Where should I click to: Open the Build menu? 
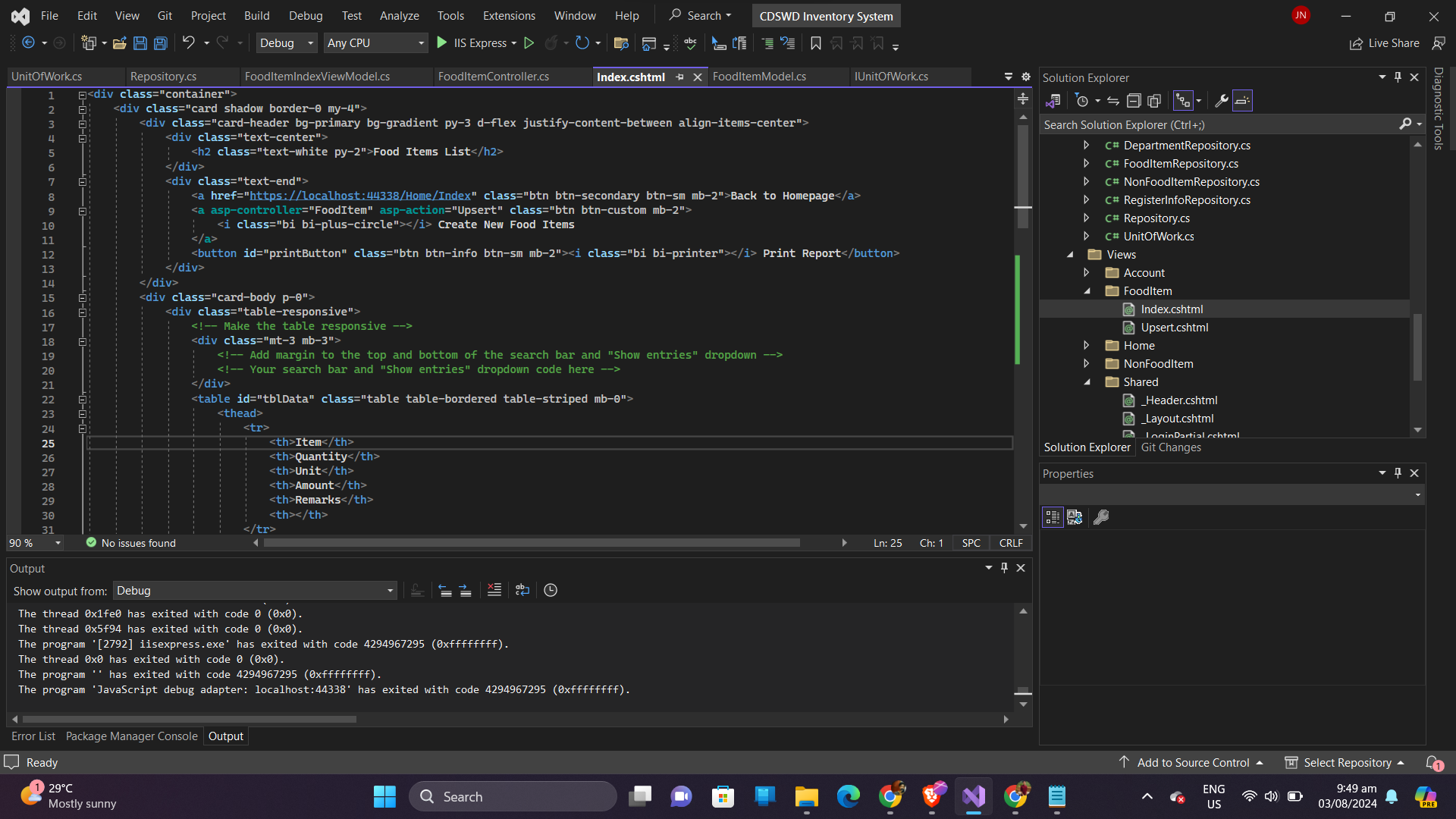tap(256, 15)
